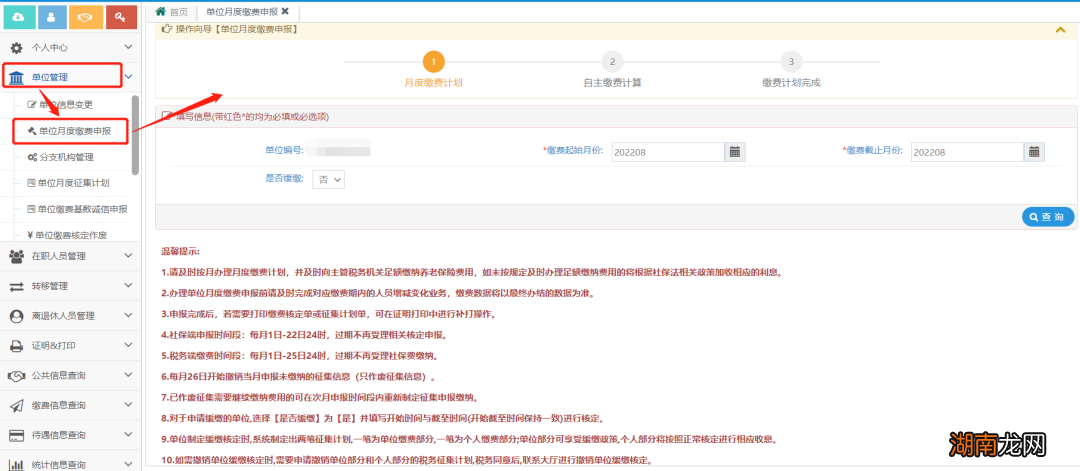Click the 缴费起始月份 input field
The width and height of the screenshot is (1080, 471).
pos(667,151)
